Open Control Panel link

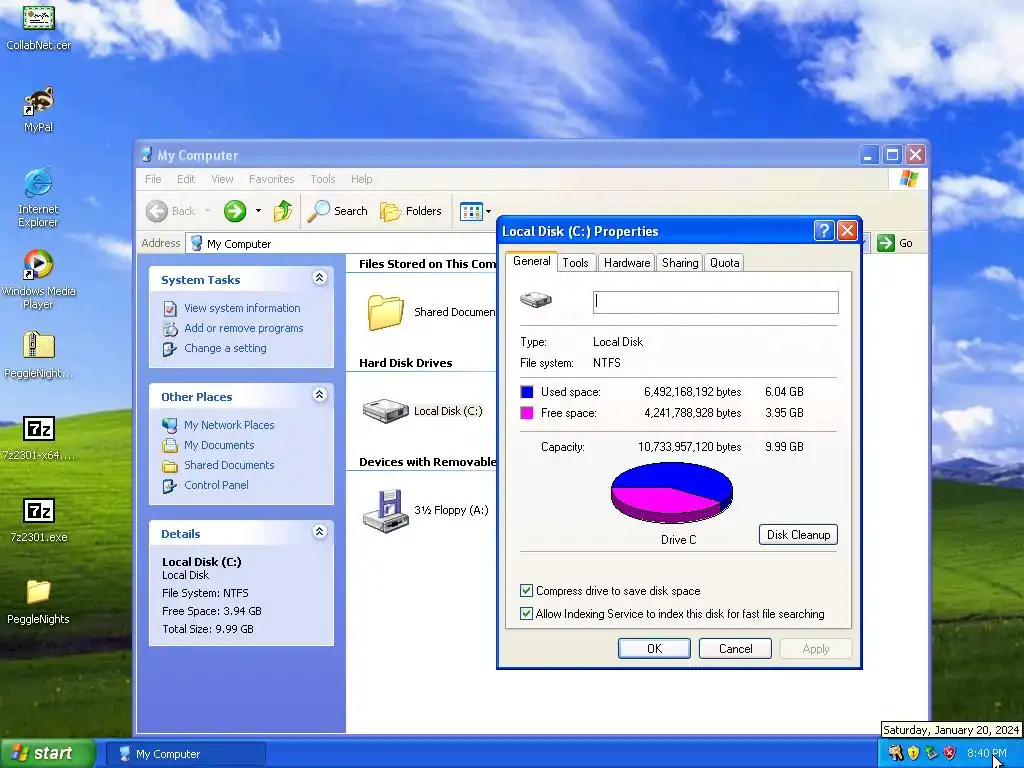pyautogui.click(x=216, y=485)
